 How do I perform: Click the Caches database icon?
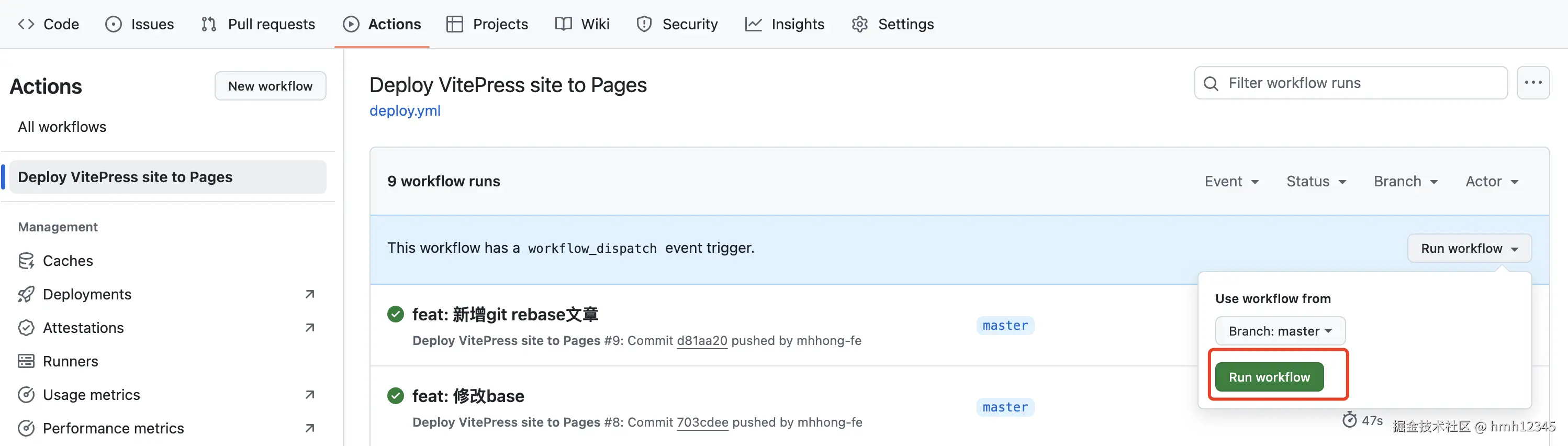26,261
